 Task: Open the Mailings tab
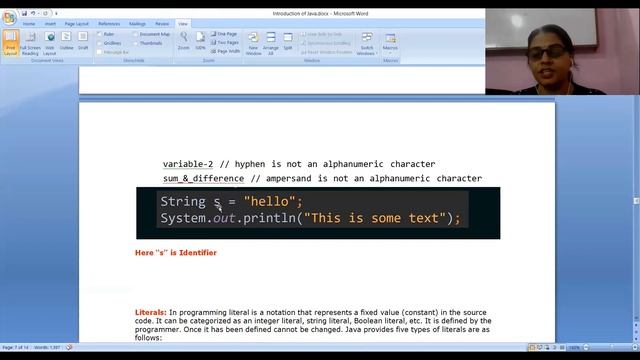[x=137, y=24]
